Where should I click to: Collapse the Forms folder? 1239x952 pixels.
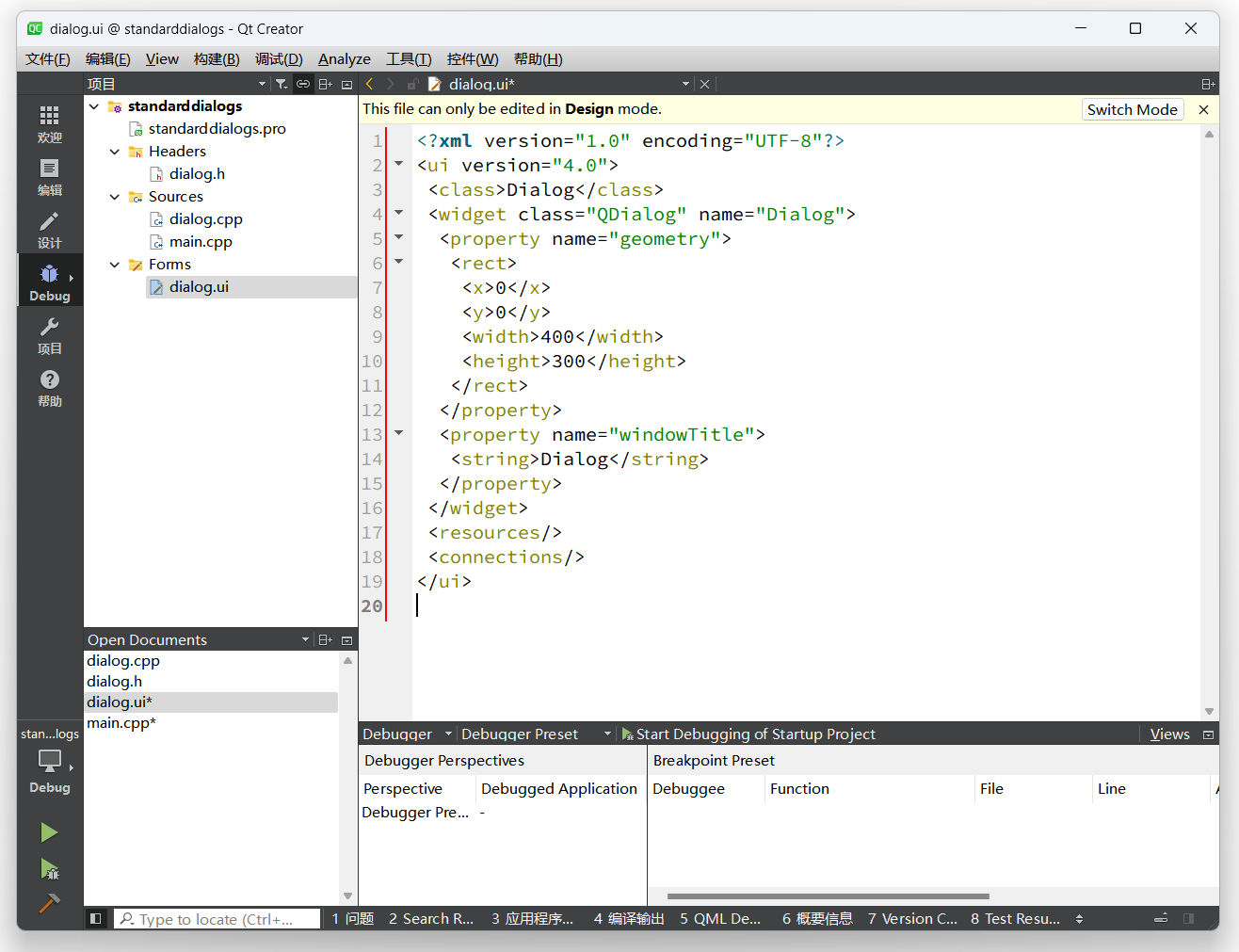coord(115,265)
